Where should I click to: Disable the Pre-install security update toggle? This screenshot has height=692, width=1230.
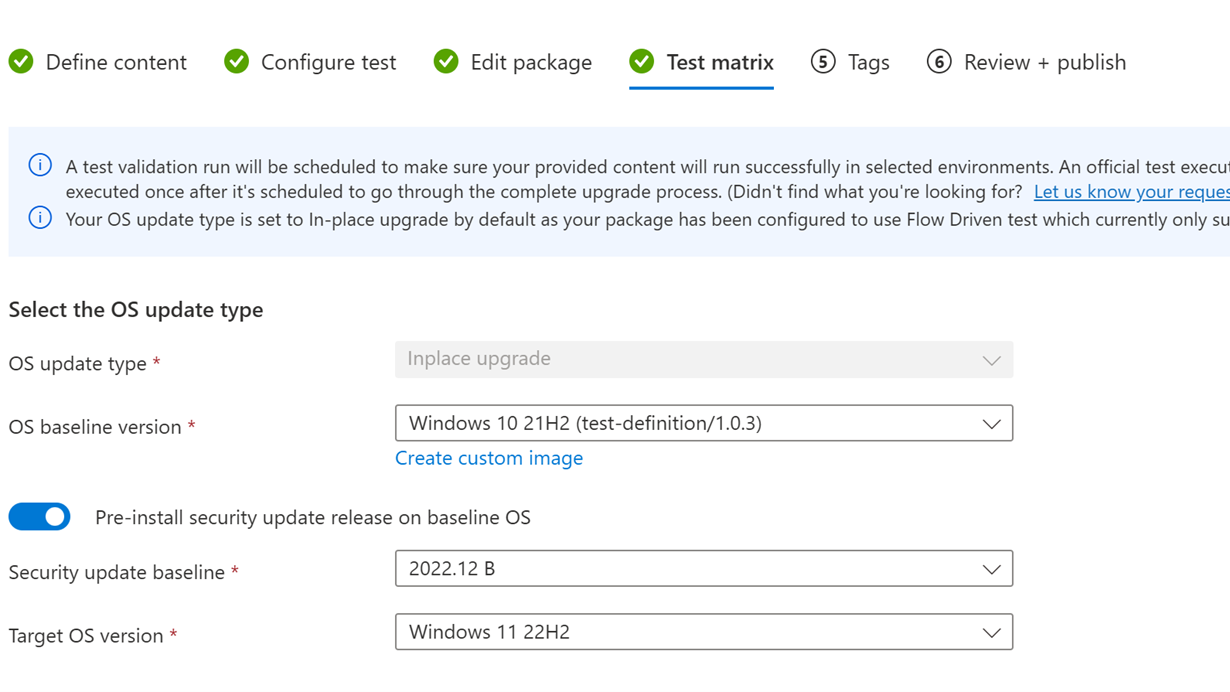(x=40, y=517)
